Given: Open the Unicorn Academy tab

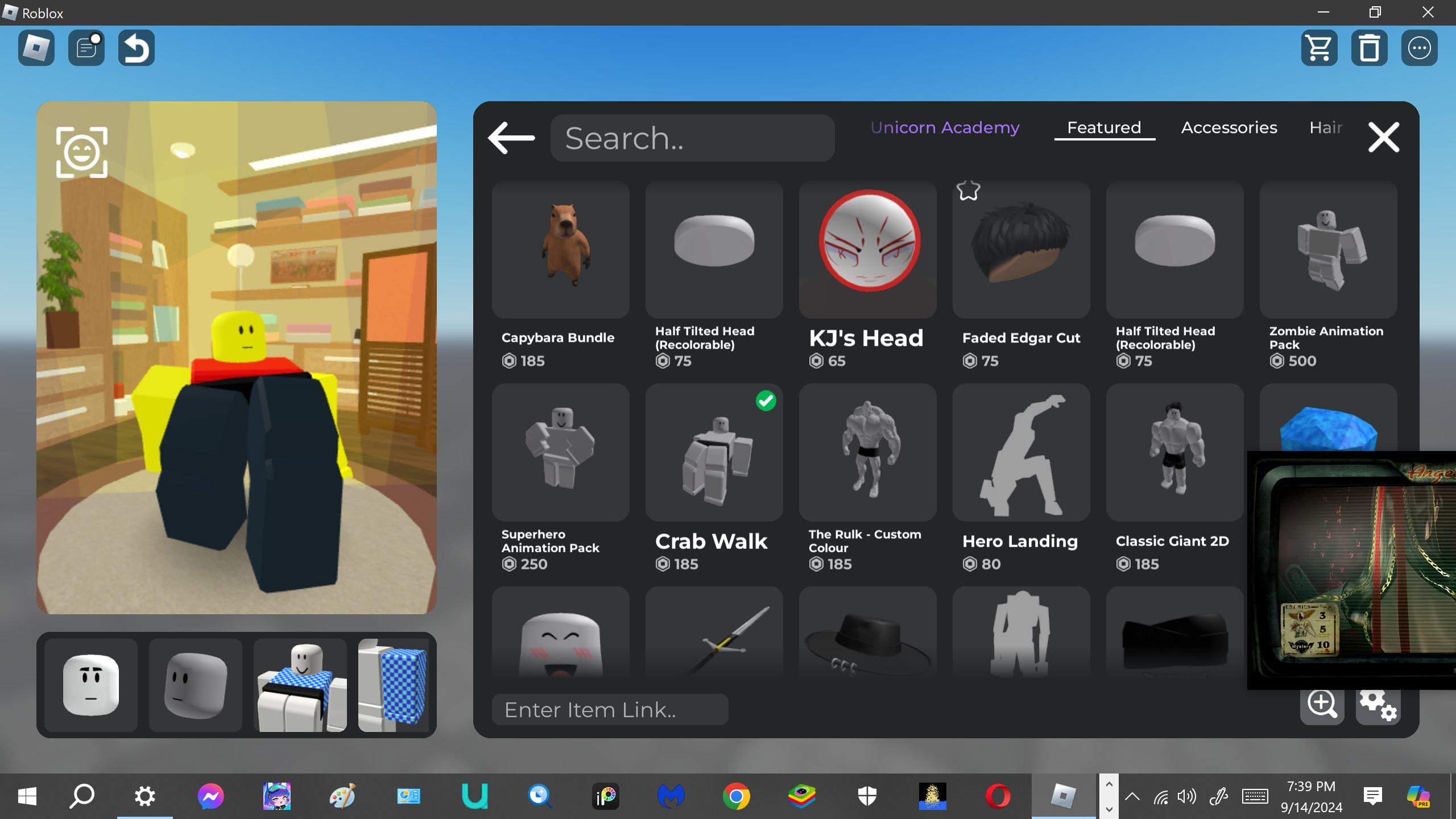Looking at the screenshot, I should 945,127.
